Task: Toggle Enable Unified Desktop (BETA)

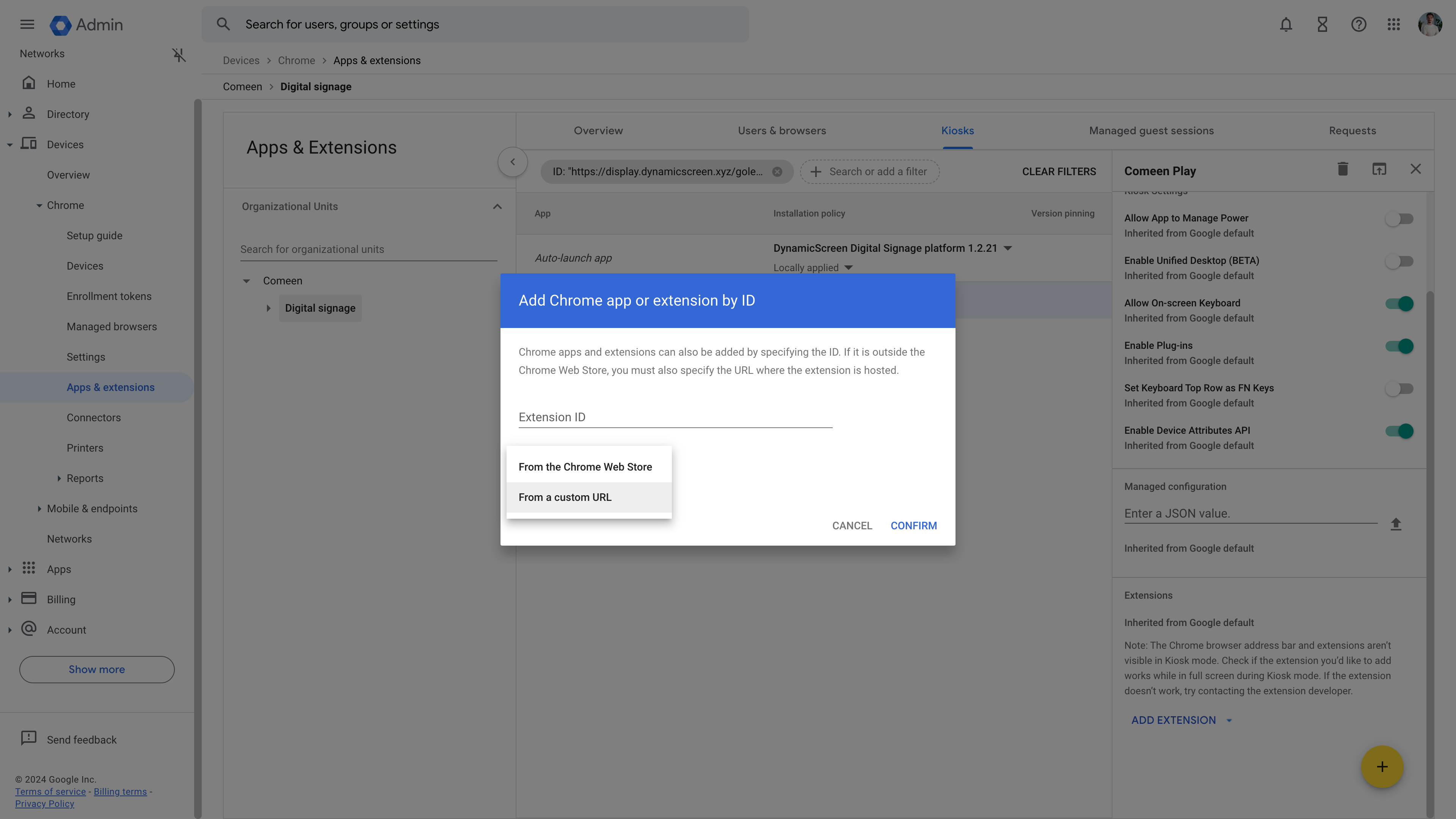Action: pos(1399,261)
